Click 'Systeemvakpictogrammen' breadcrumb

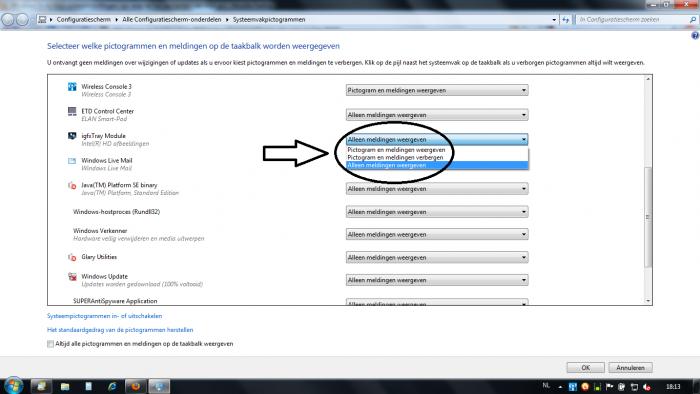coord(269,20)
